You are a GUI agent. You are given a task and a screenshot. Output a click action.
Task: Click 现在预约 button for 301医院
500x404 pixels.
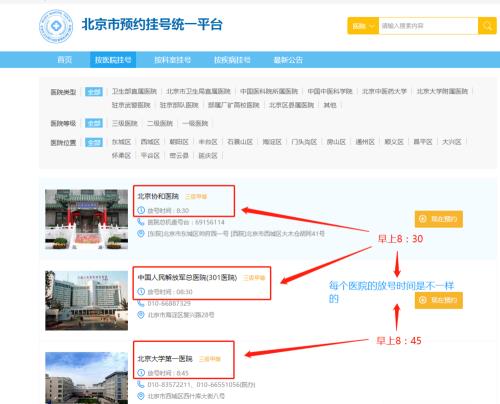439,300
